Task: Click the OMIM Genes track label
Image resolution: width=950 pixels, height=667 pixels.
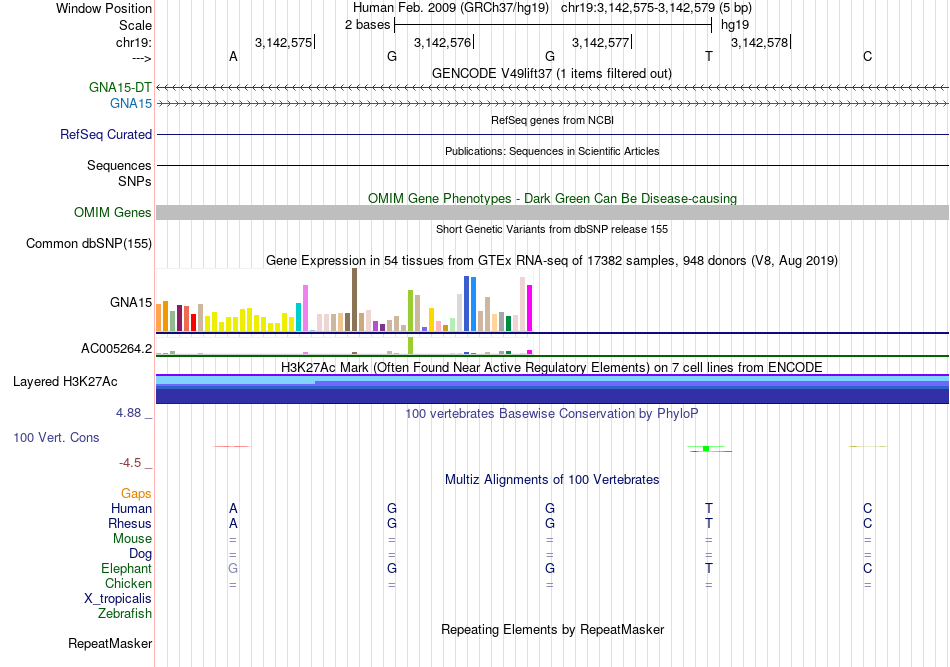Action: [113, 213]
